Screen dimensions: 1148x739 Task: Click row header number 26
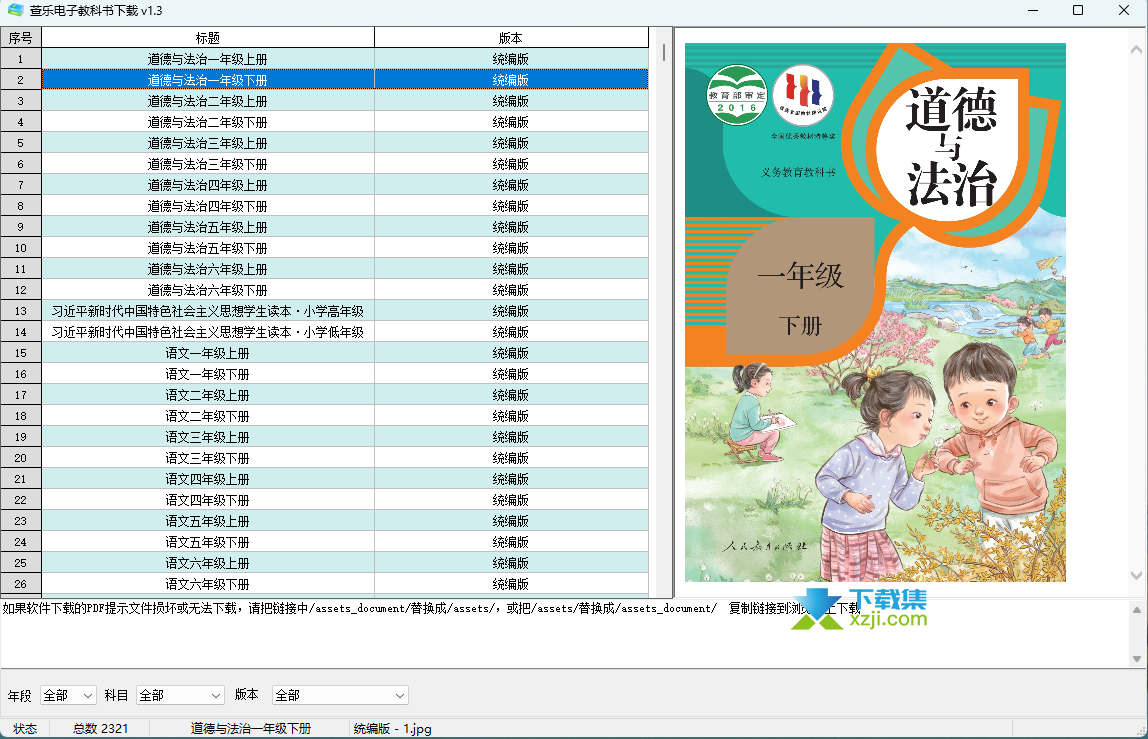[20, 584]
